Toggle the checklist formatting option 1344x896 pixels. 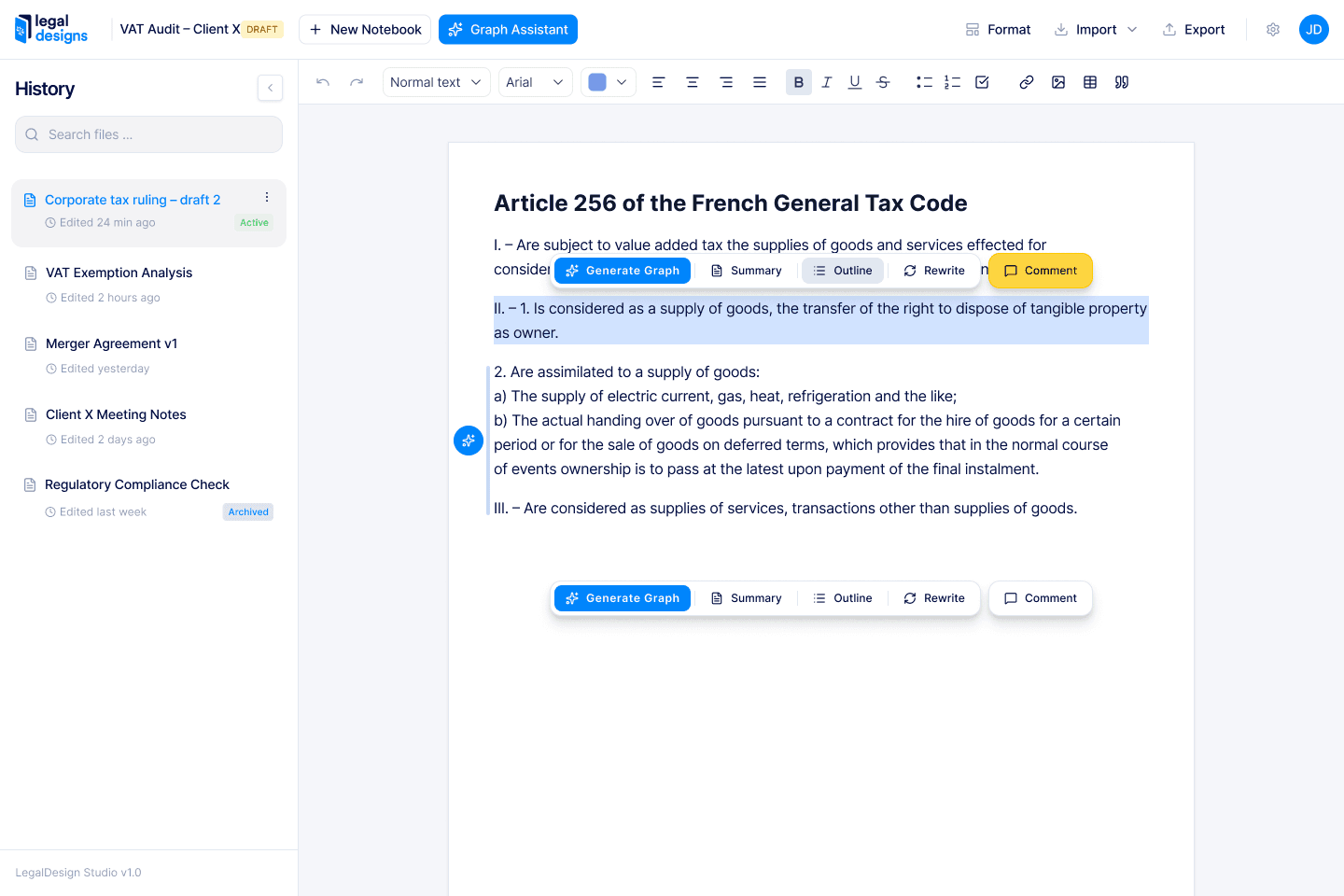click(x=981, y=82)
